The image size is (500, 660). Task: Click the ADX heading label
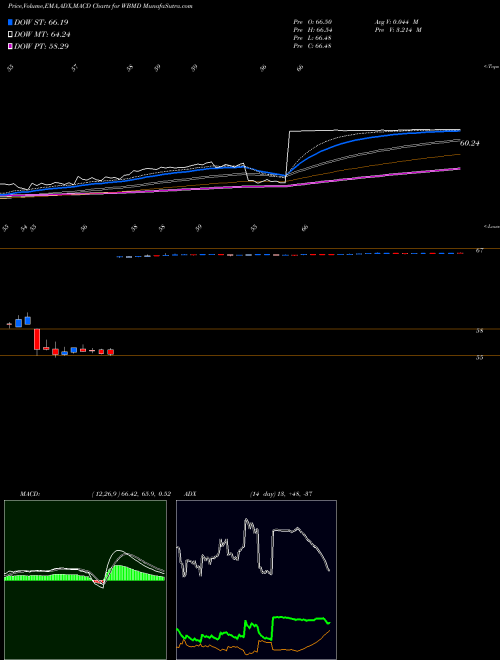191,494
